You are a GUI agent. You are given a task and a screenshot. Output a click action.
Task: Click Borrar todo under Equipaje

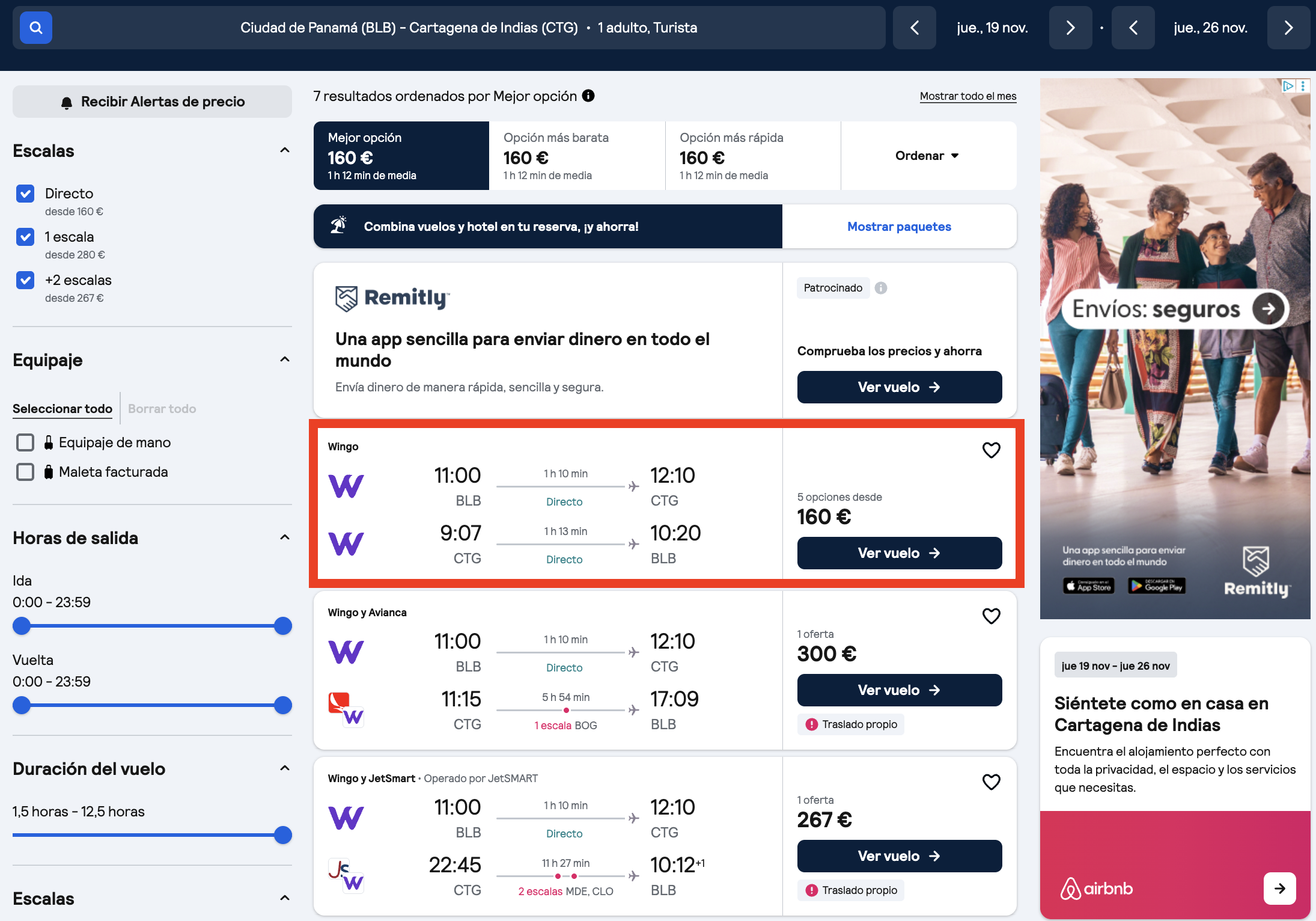click(x=162, y=409)
